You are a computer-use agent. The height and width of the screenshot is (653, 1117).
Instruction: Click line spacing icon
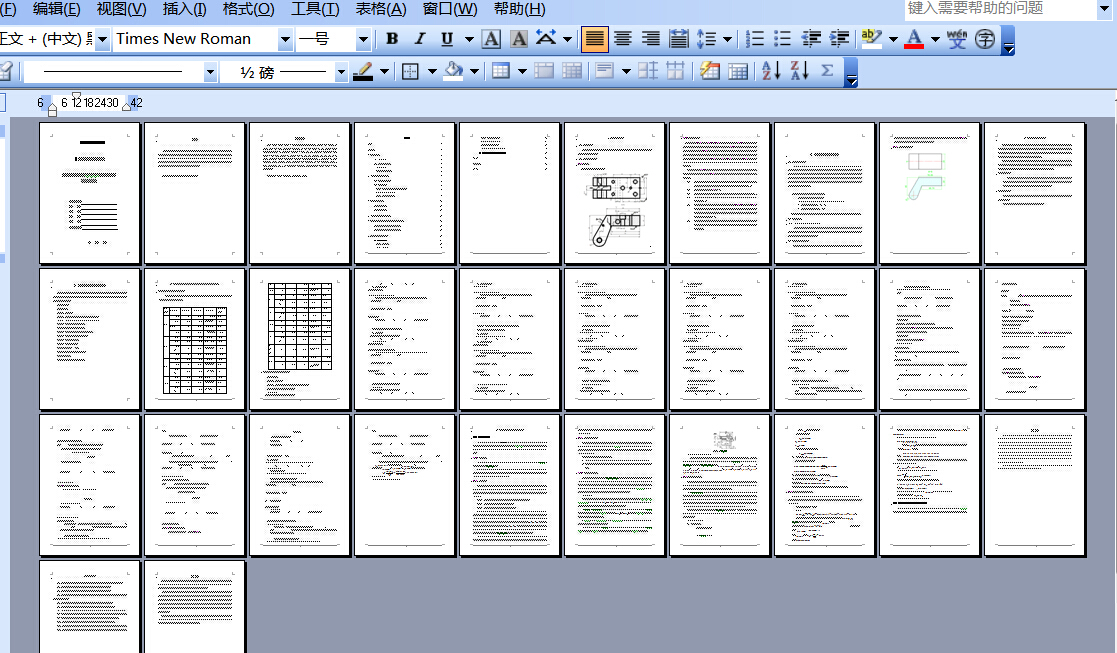[706, 39]
